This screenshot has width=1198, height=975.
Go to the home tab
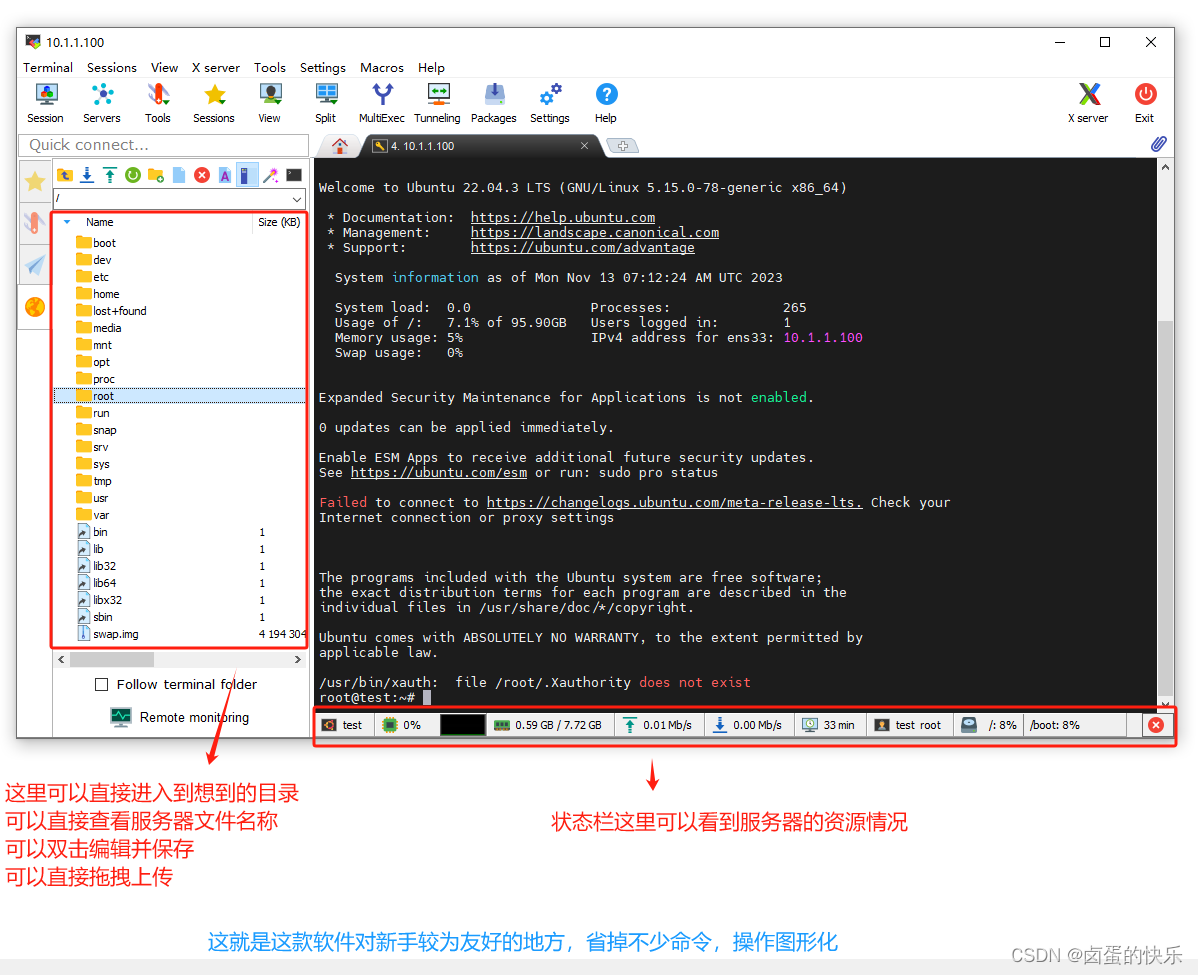coord(340,145)
